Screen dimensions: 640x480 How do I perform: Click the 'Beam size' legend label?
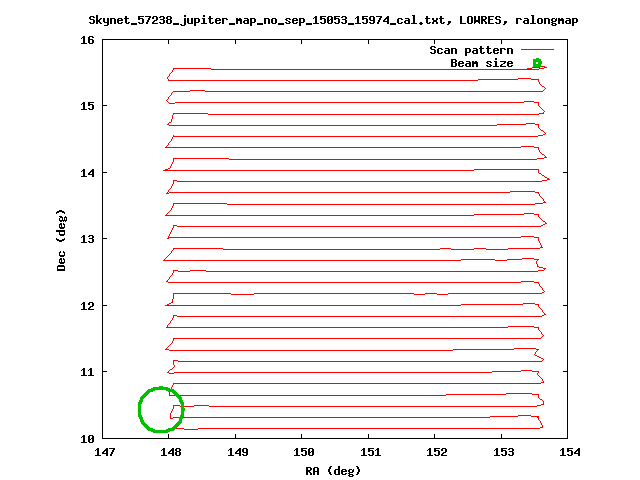482,63
